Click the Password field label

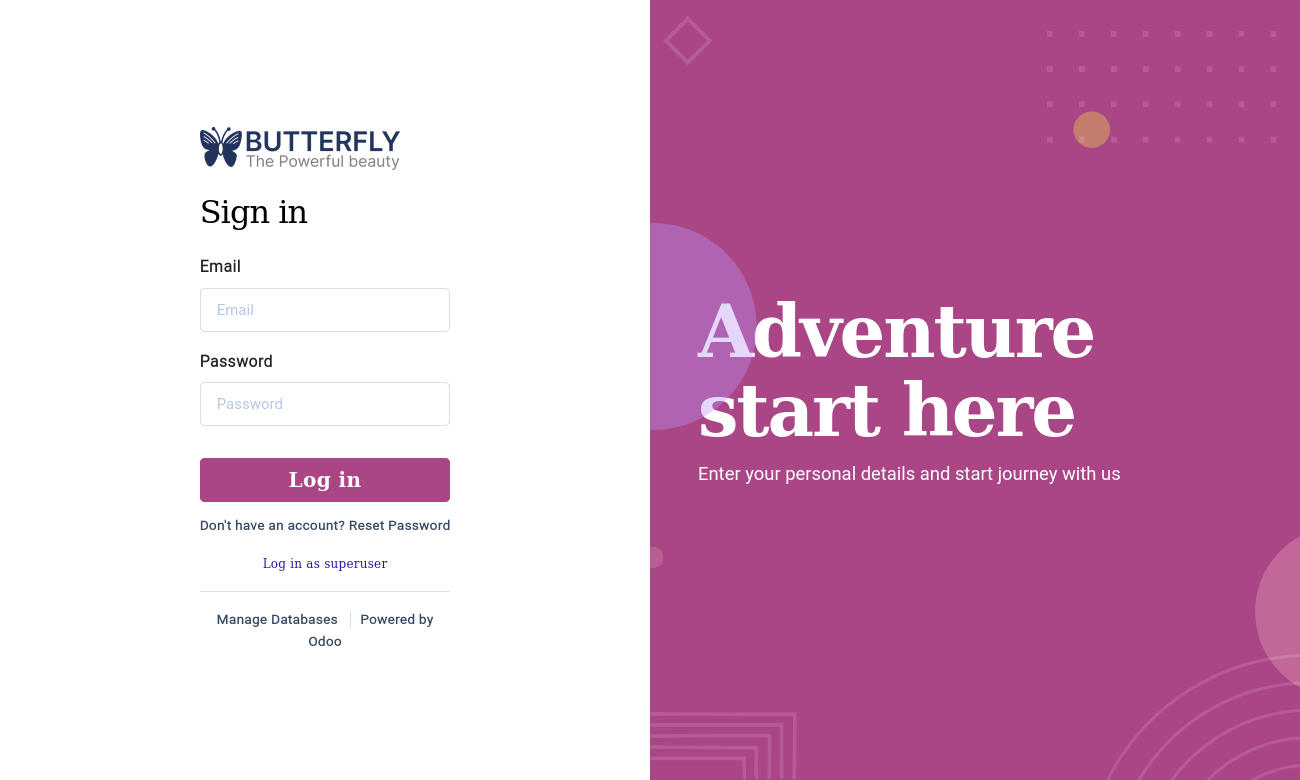[x=236, y=361]
